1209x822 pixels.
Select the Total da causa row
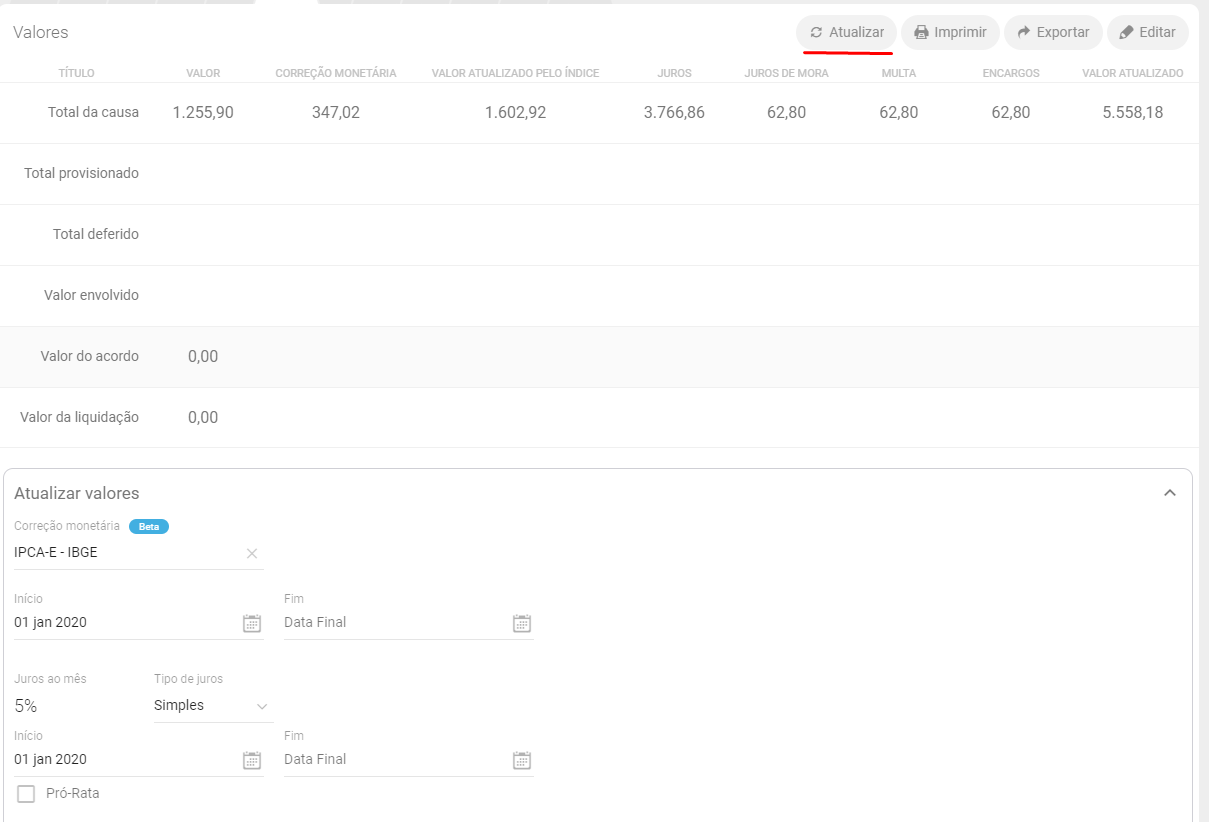94,113
